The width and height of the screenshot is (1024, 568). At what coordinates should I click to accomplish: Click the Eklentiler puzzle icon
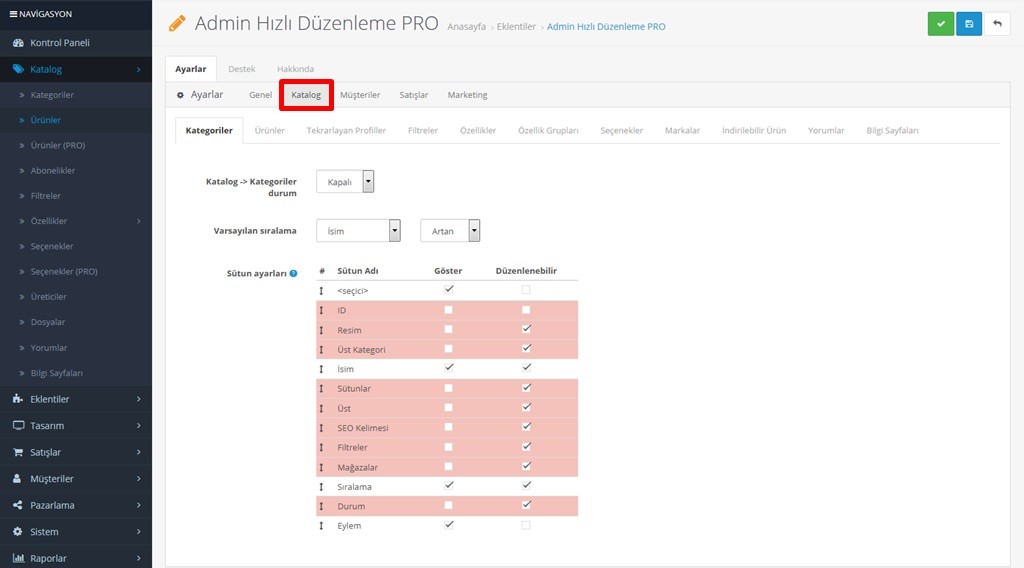click(x=18, y=399)
